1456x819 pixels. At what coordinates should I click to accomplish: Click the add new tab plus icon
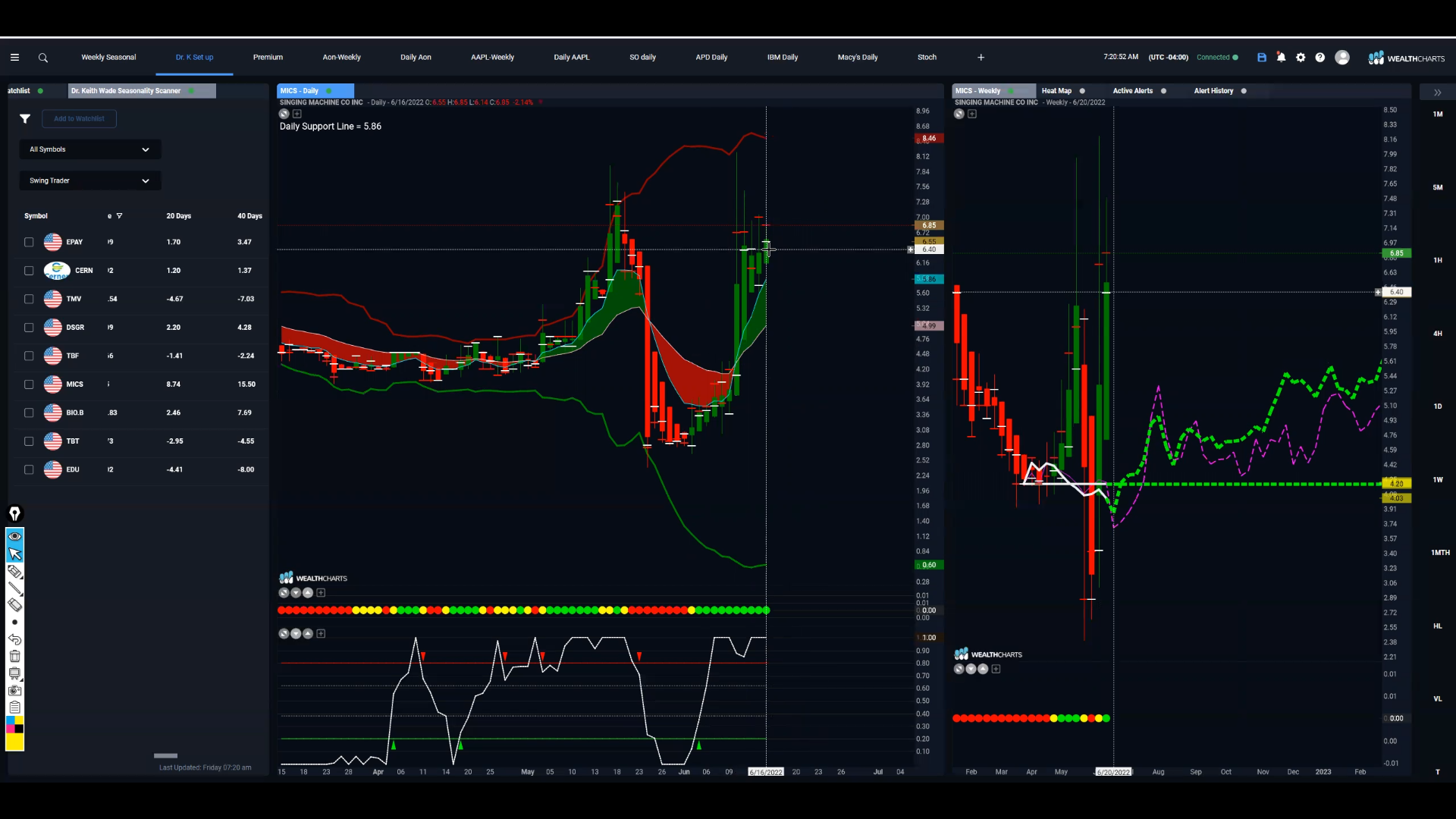click(x=981, y=58)
